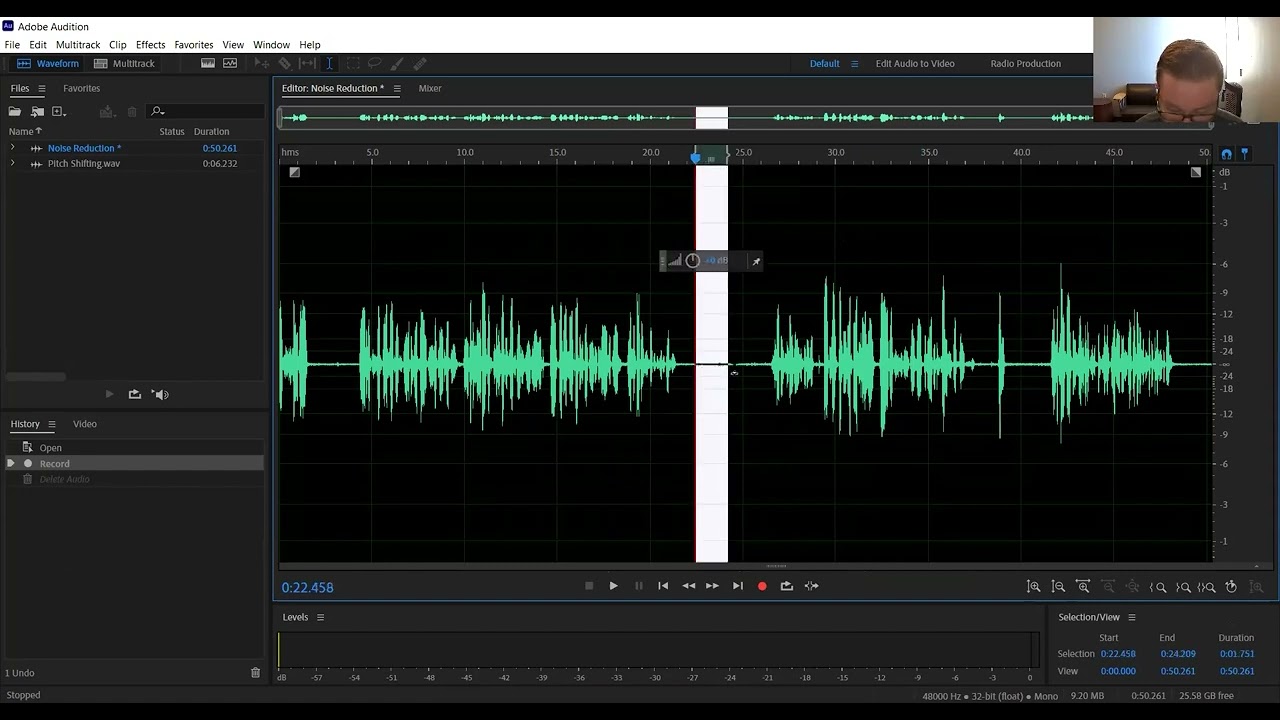
Task: Expand the Pitch Shifting.wav file entry
Action: pos(12,163)
